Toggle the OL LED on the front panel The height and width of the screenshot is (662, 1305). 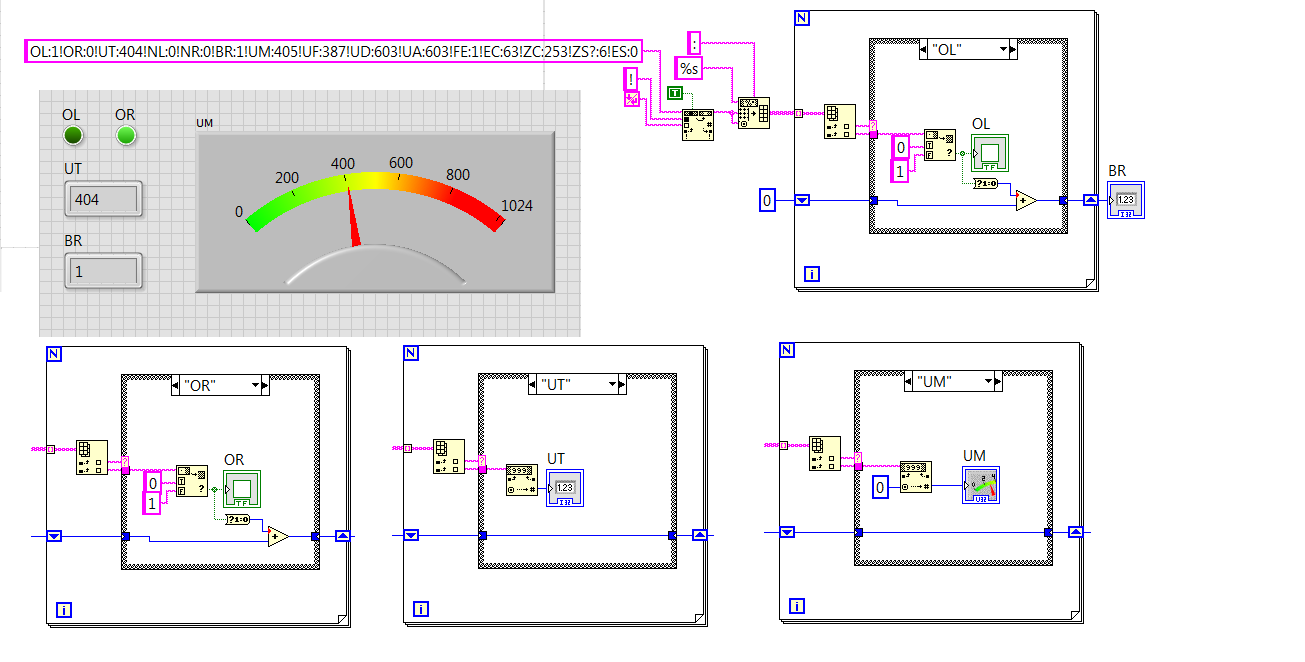(x=73, y=136)
